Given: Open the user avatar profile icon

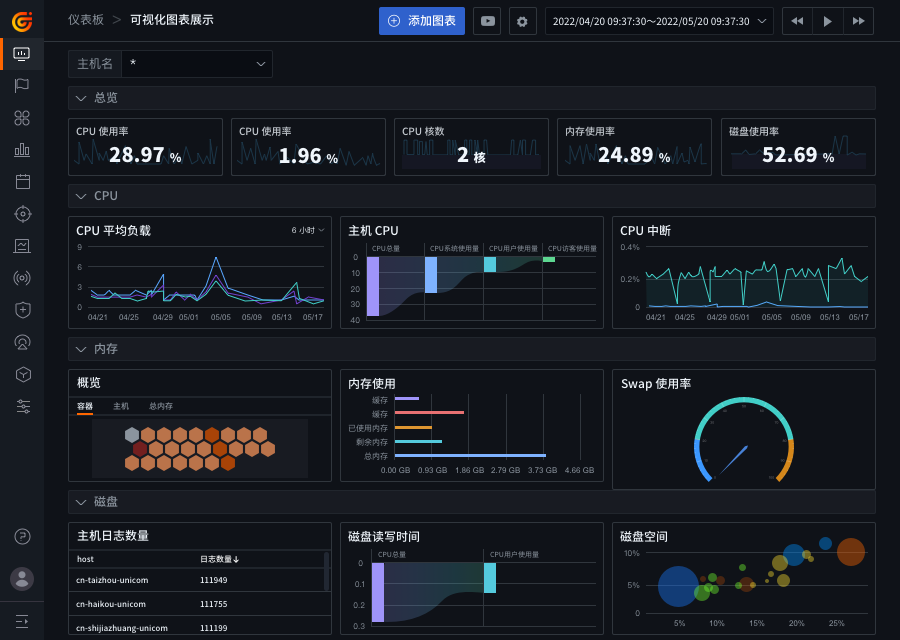Looking at the screenshot, I should (x=22, y=579).
